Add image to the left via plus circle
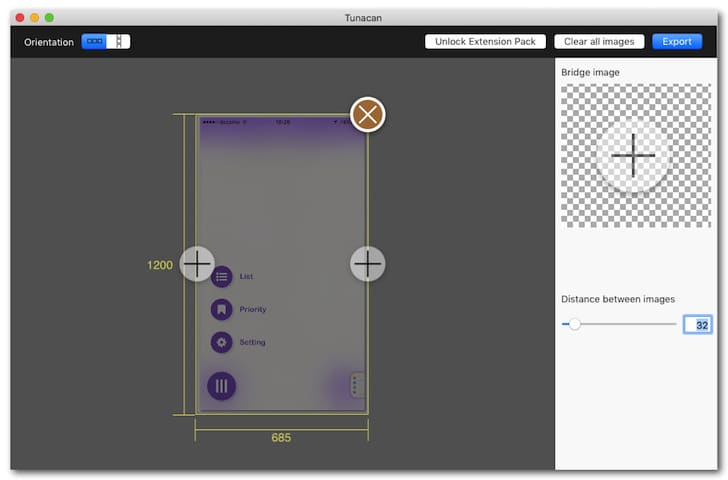This screenshot has height=480, width=728. click(x=197, y=264)
